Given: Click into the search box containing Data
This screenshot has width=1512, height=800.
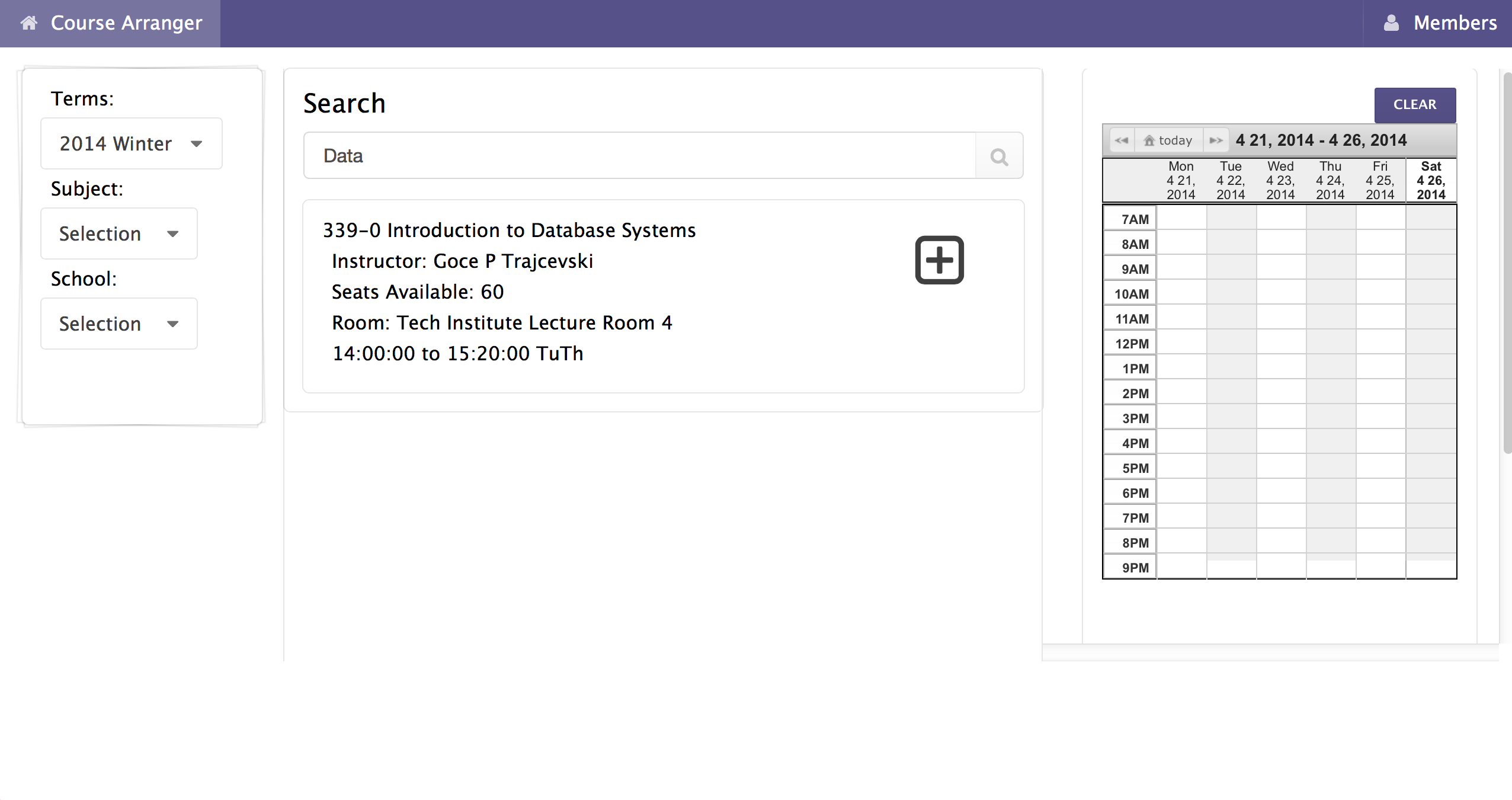Looking at the screenshot, I should [640, 156].
